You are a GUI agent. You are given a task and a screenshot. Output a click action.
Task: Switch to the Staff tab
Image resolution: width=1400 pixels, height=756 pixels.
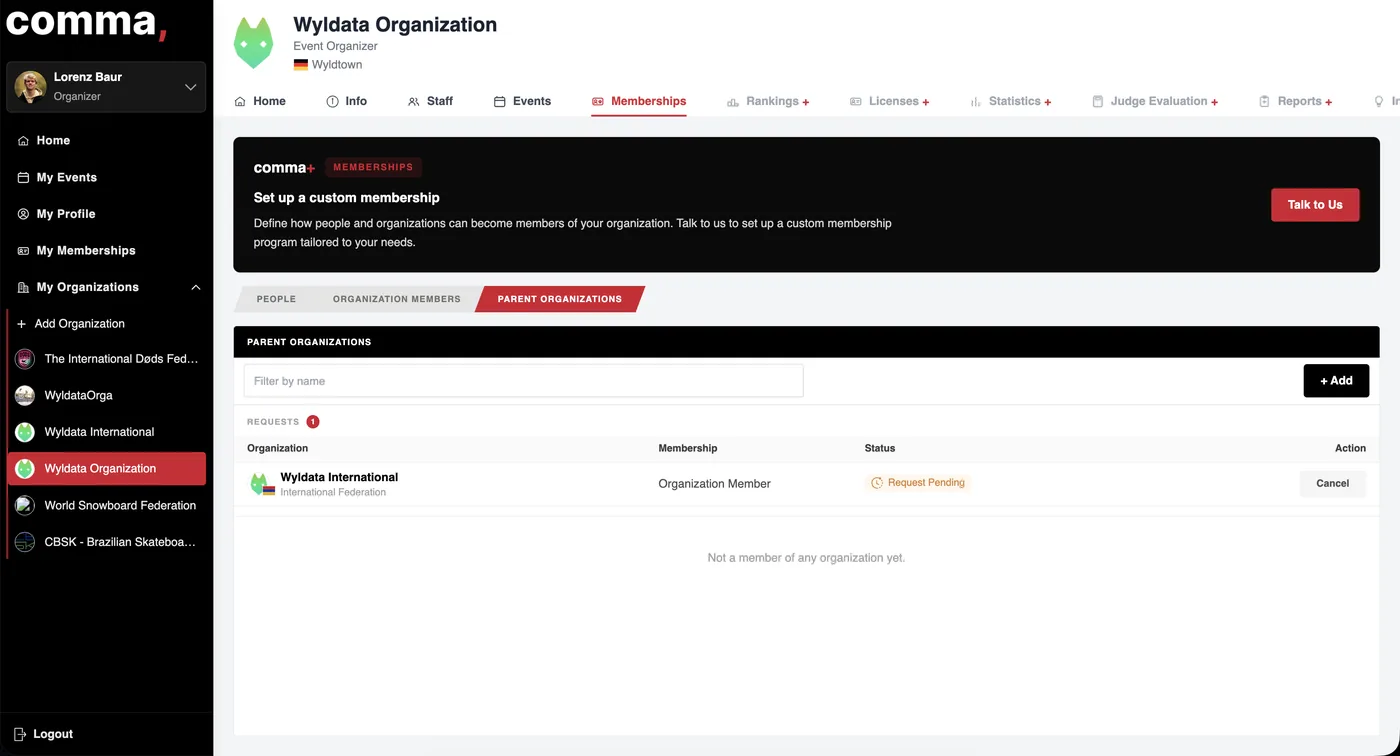click(430, 101)
